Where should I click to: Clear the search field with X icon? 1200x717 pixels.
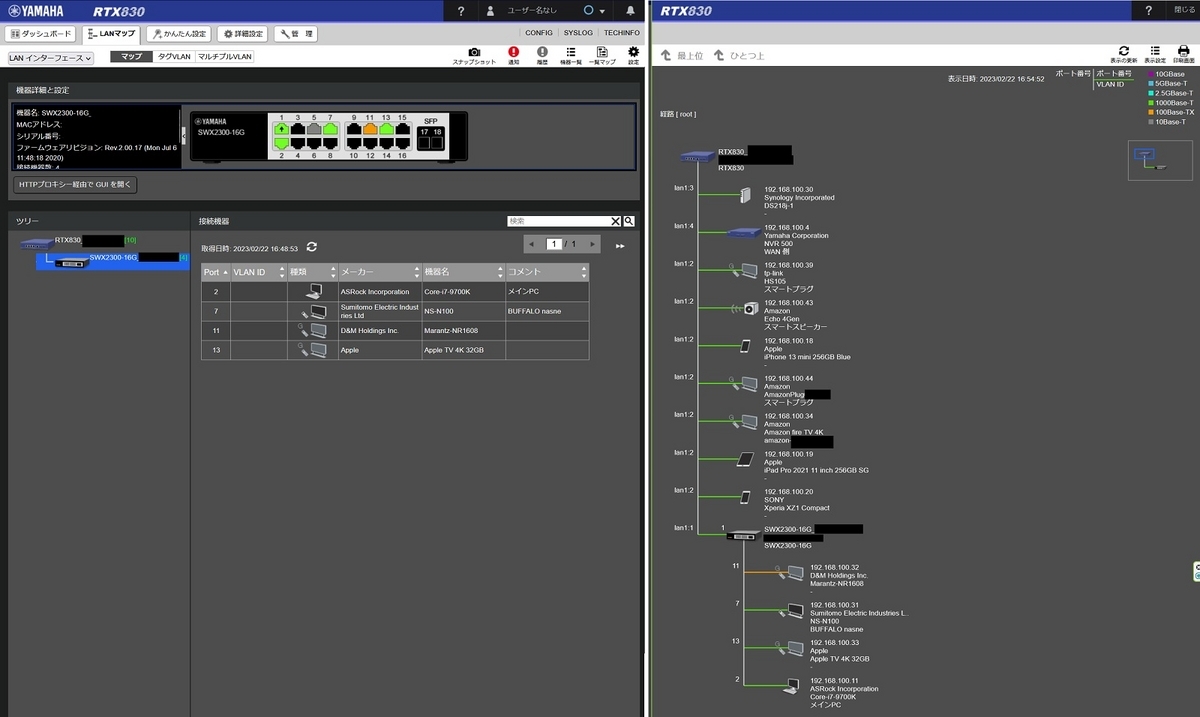coord(616,221)
